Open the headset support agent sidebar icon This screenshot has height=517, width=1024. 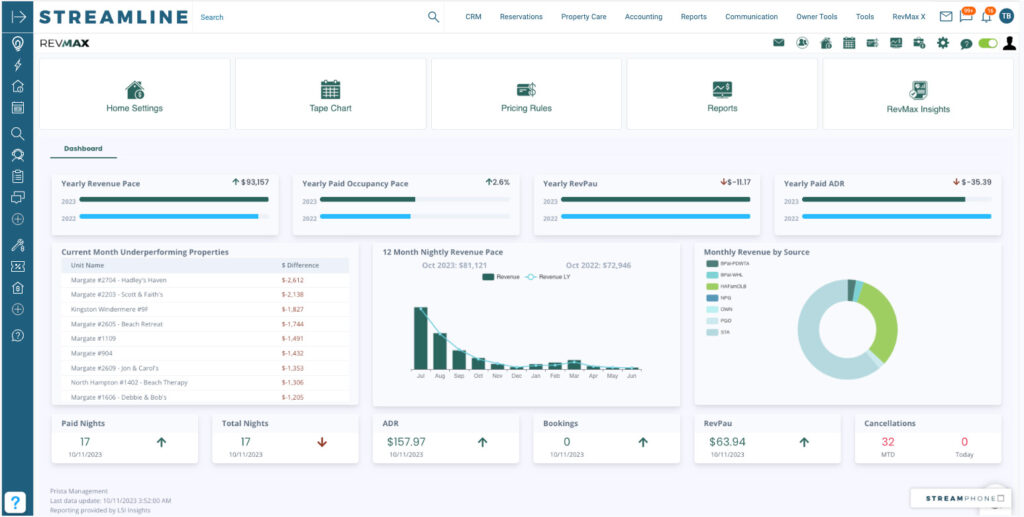point(18,155)
